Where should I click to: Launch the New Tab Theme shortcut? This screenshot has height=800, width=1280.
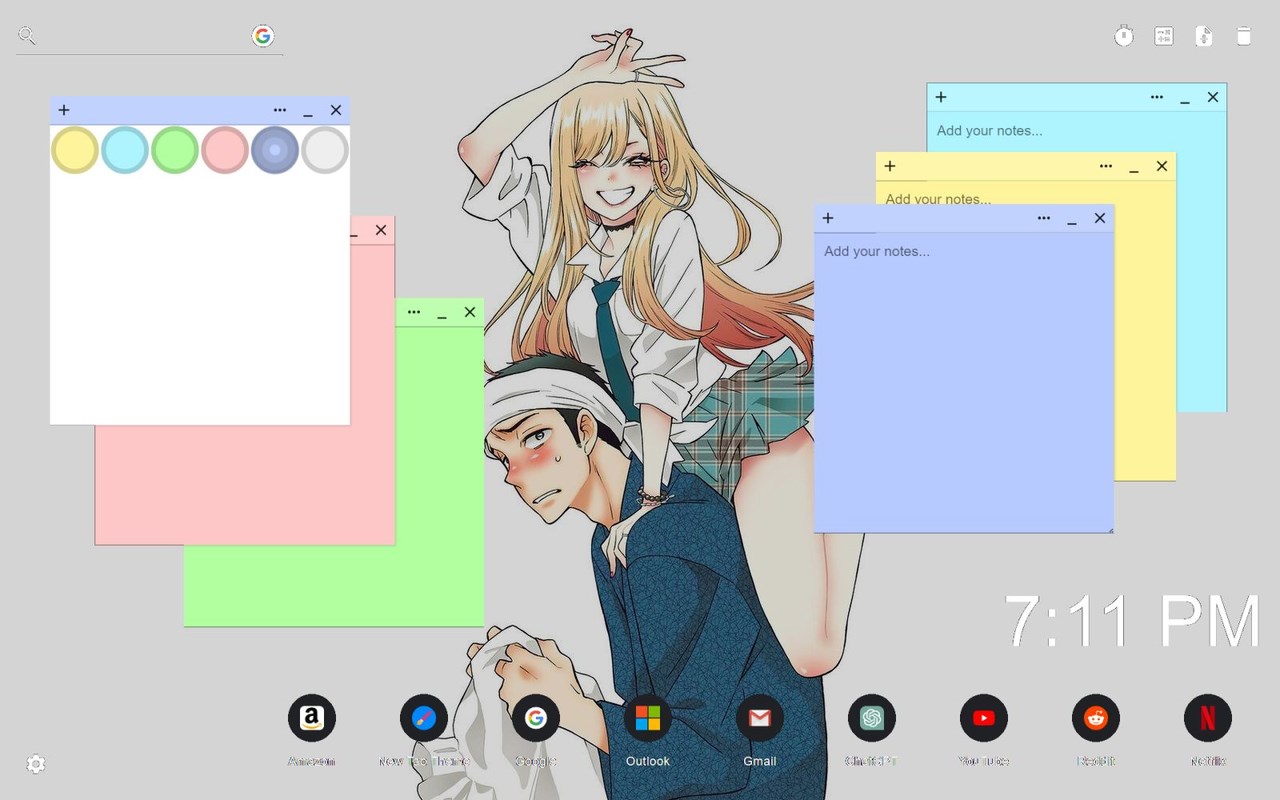pos(424,718)
